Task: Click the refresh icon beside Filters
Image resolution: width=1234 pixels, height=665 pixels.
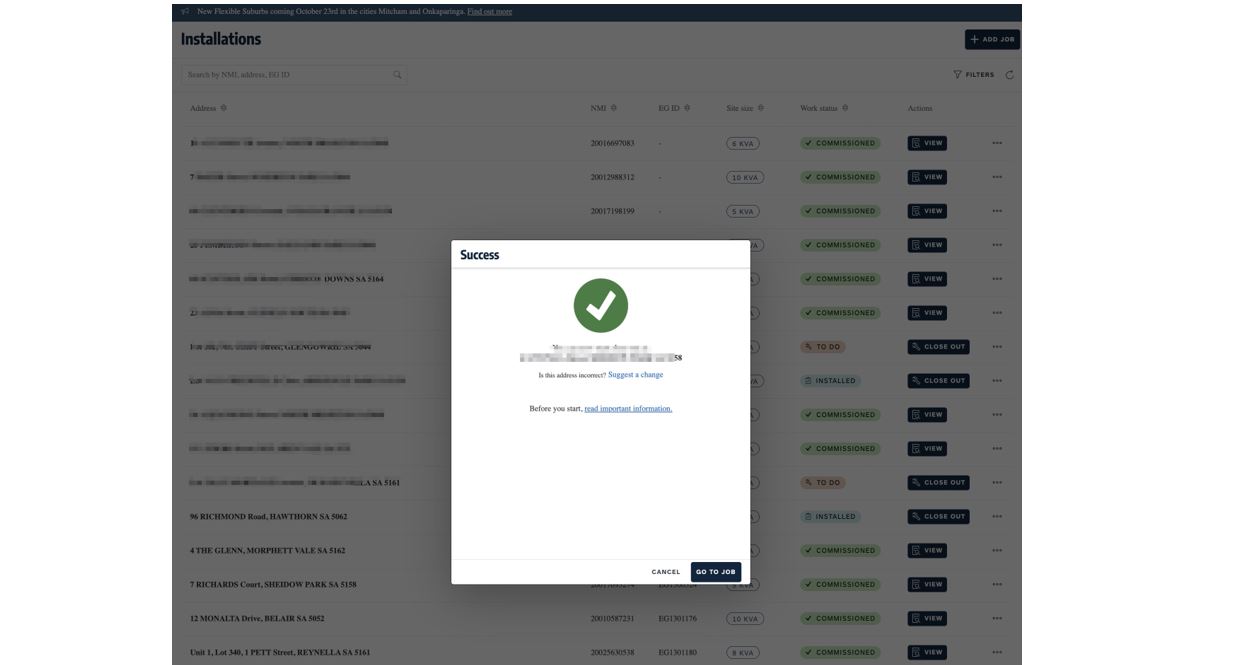Action: pos(1009,75)
